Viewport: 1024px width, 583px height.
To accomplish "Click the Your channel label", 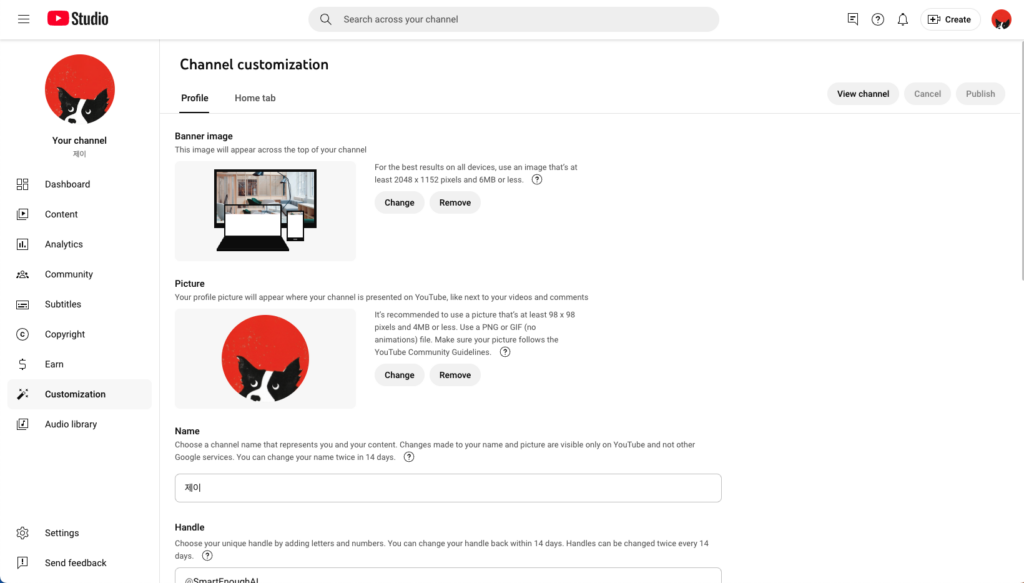I will pos(79,140).
